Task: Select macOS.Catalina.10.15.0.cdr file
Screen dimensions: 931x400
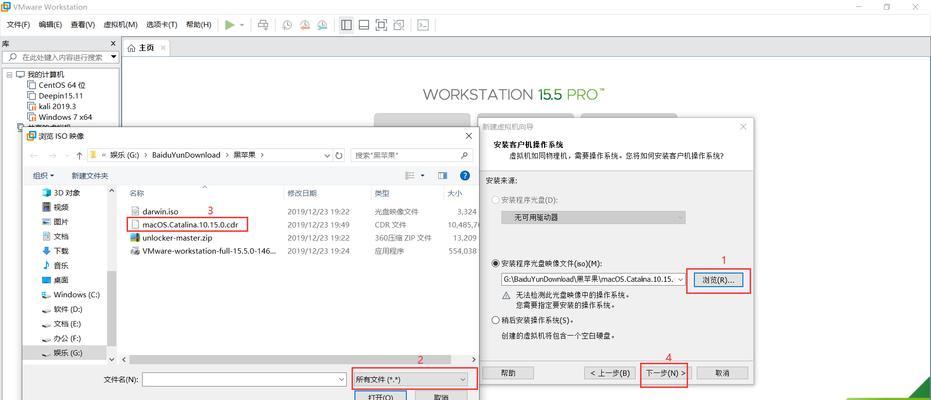Action: pyautogui.click(x=188, y=224)
